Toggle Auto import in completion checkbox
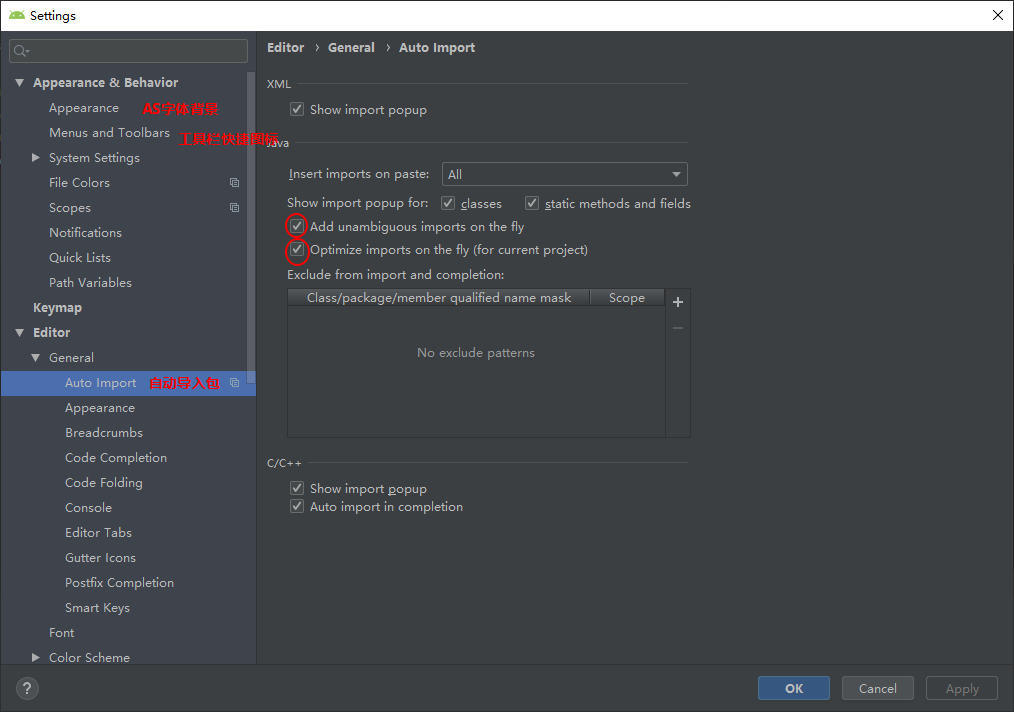Screen dimensions: 1014x712 297,506
